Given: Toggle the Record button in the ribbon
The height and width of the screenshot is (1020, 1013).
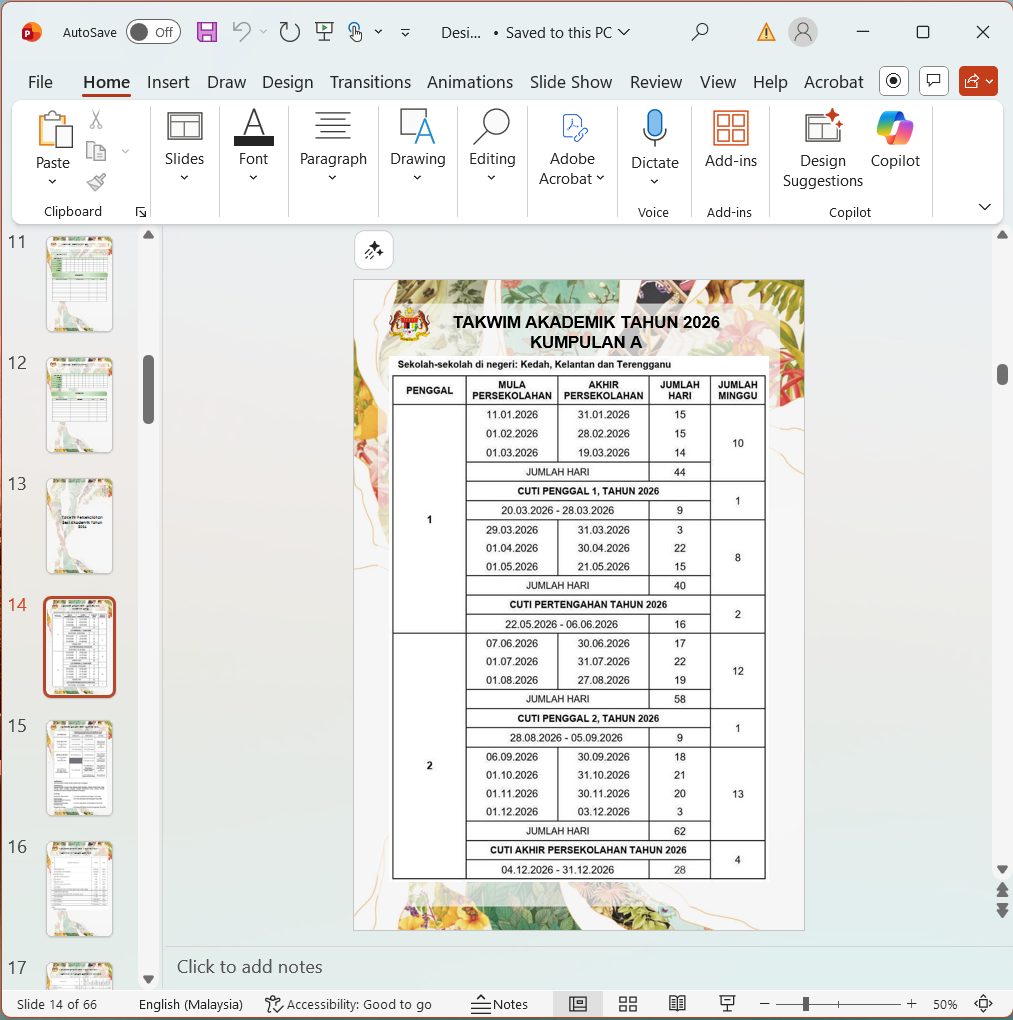Looking at the screenshot, I should [894, 81].
